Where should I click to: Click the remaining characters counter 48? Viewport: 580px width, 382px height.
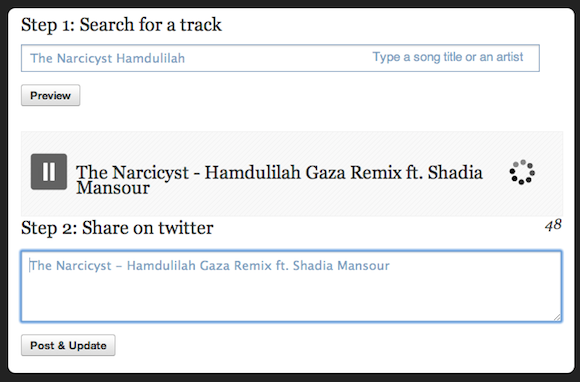(x=553, y=225)
